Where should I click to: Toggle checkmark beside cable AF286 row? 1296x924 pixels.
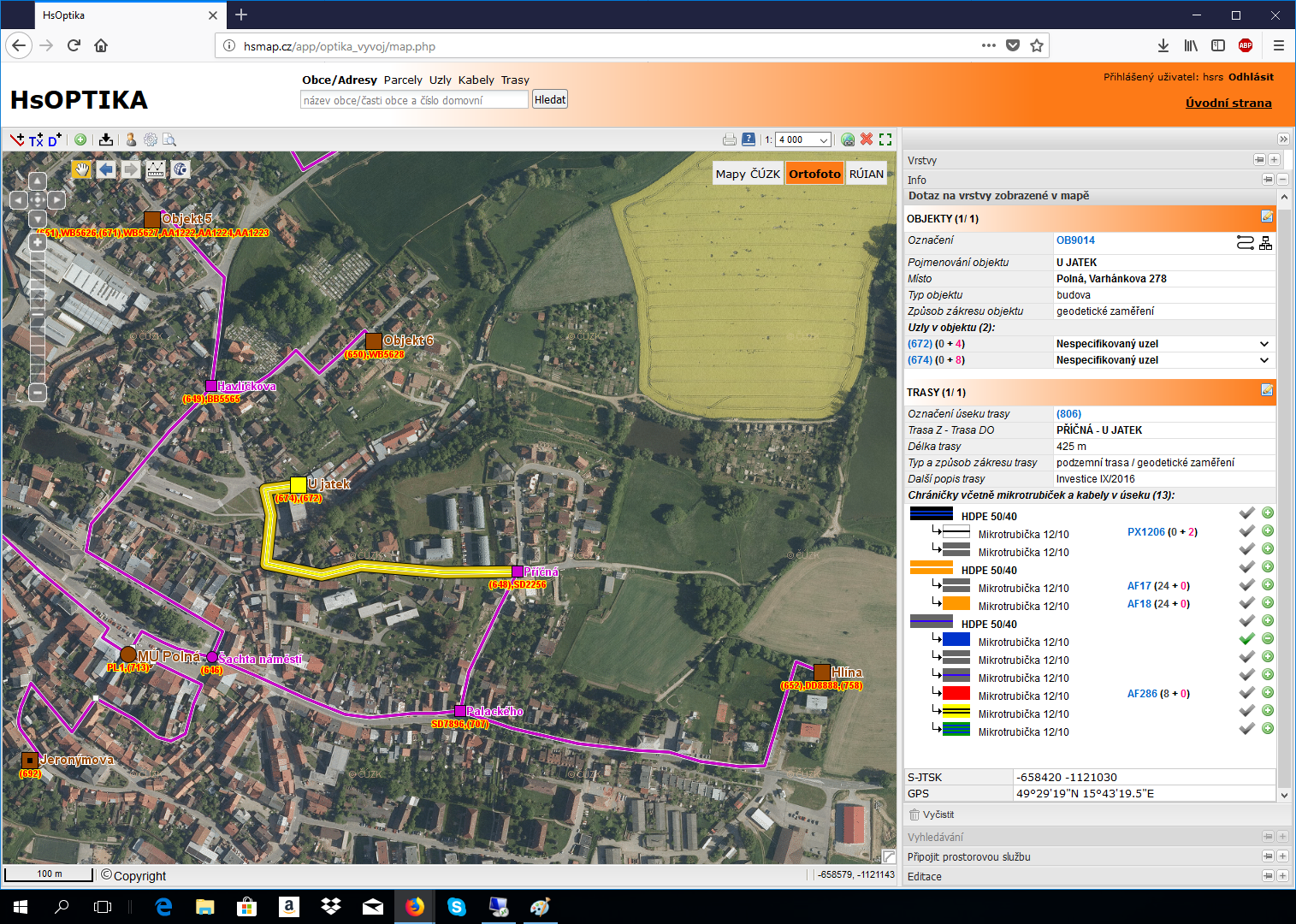click(1247, 693)
